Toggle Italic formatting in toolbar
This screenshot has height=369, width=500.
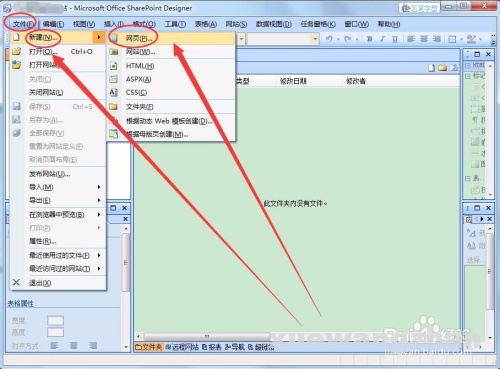coord(382,39)
